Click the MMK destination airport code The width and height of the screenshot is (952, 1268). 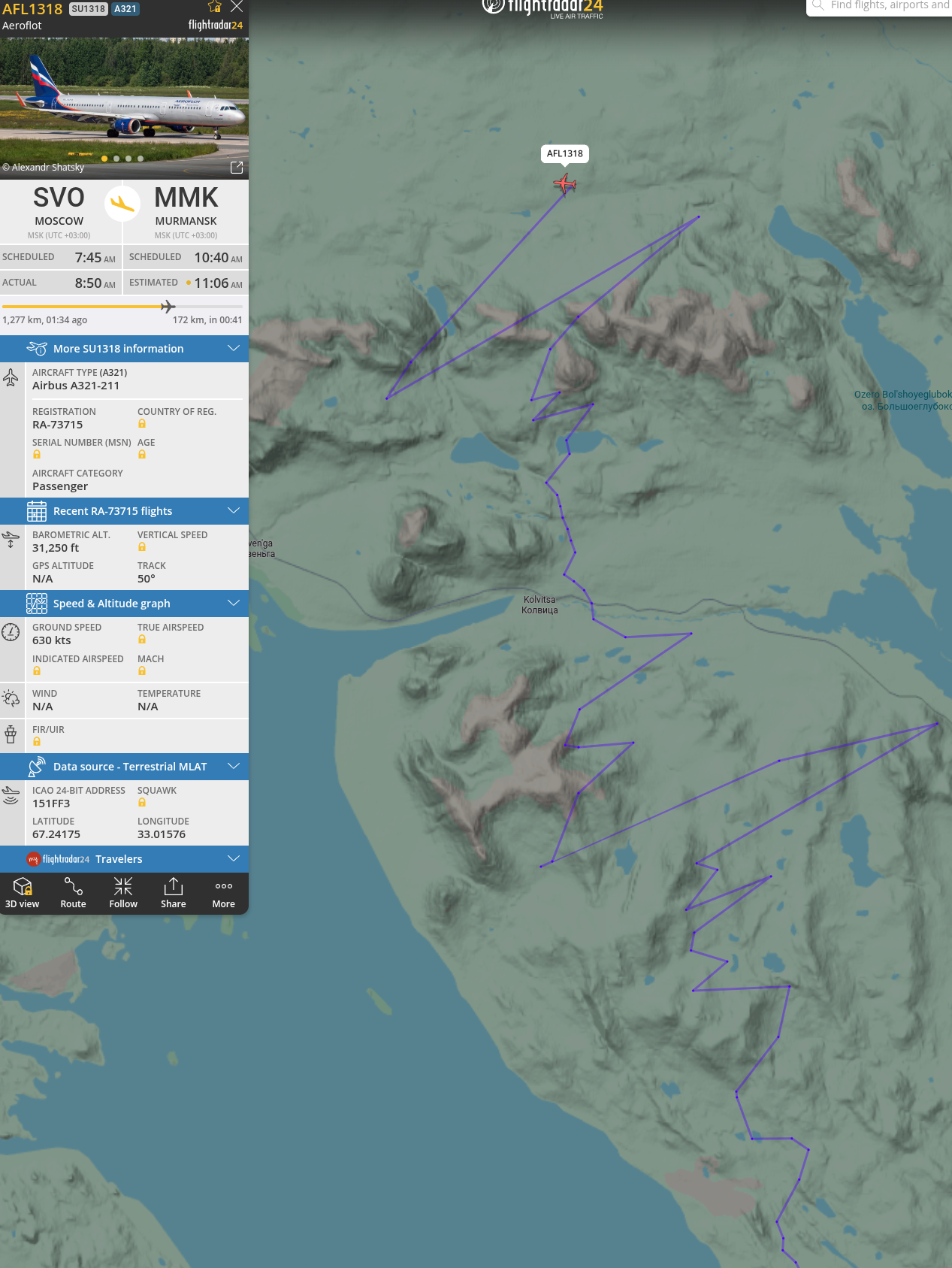186,198
